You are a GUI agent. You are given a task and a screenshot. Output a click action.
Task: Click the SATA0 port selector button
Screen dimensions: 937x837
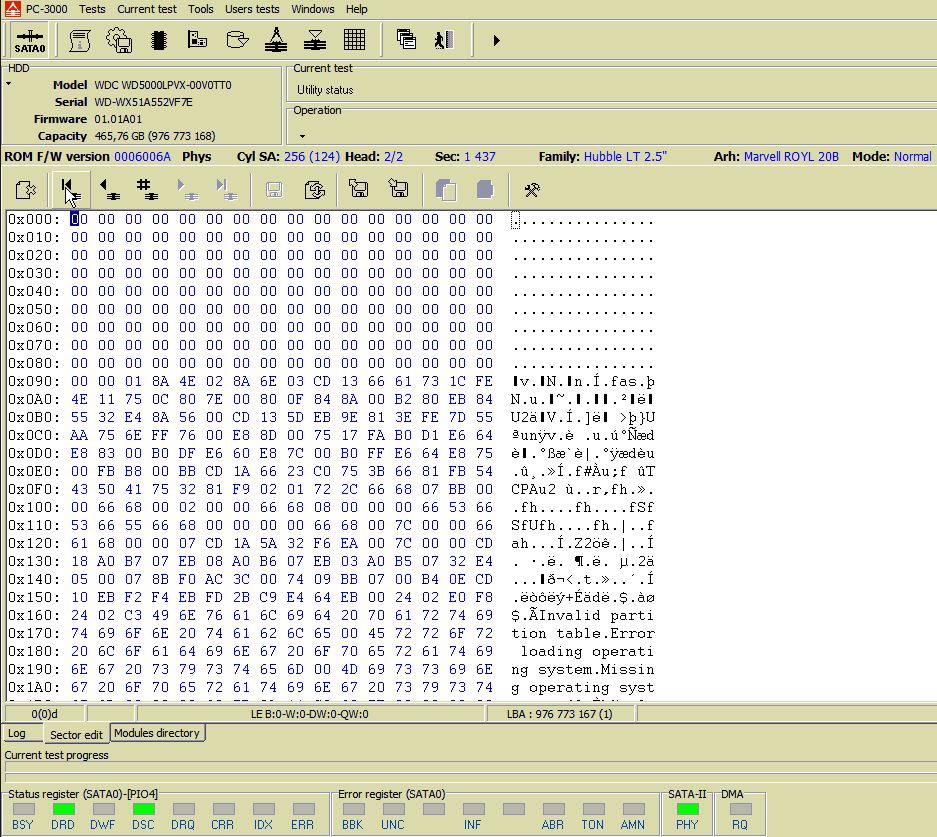click(29, 41)
